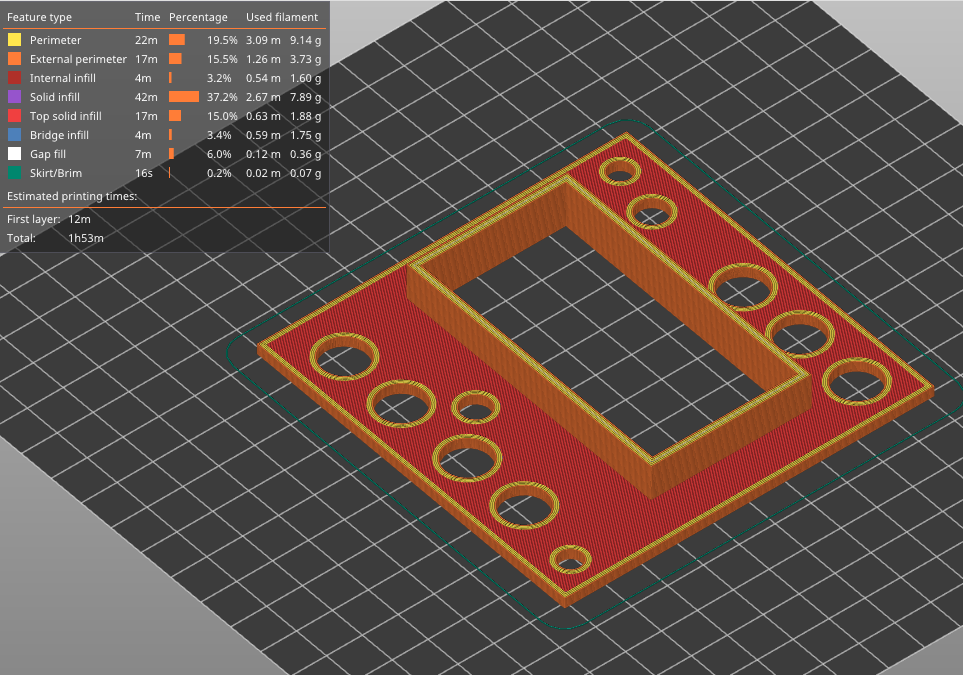Click the First layer 12m time value
Viewport: 963px width, 675px height.
[x=79, y=219]
